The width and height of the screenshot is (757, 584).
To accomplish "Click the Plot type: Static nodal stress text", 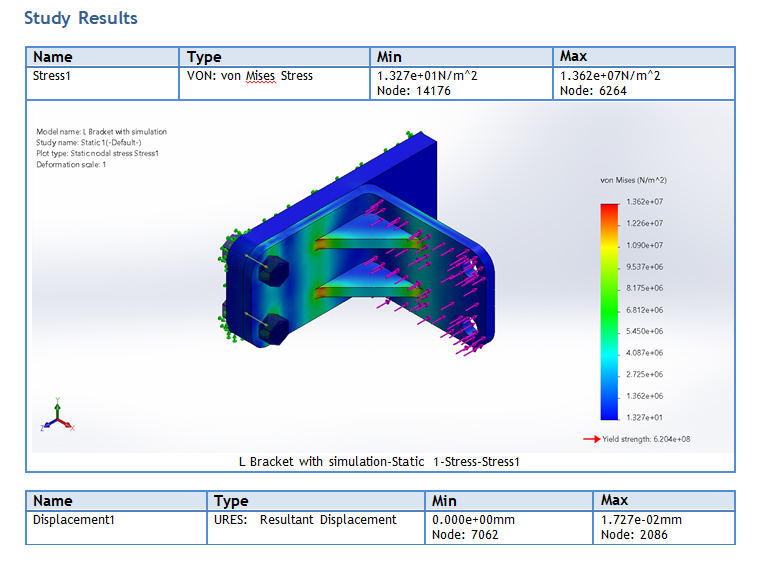I will point(97,153).
